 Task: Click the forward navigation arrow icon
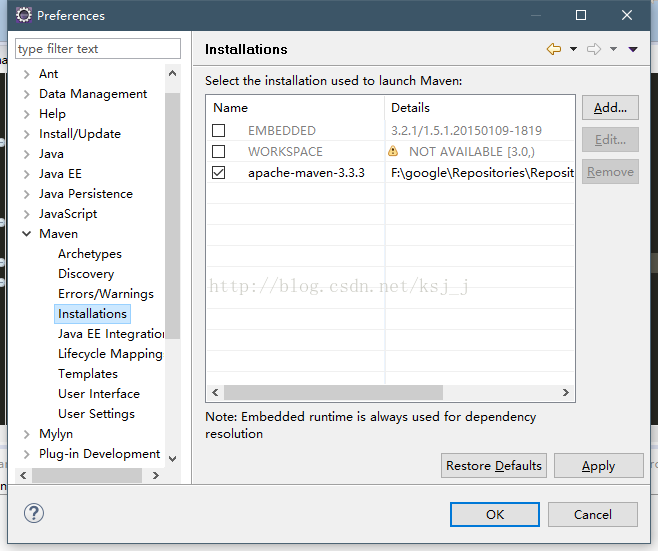point(594,49)
